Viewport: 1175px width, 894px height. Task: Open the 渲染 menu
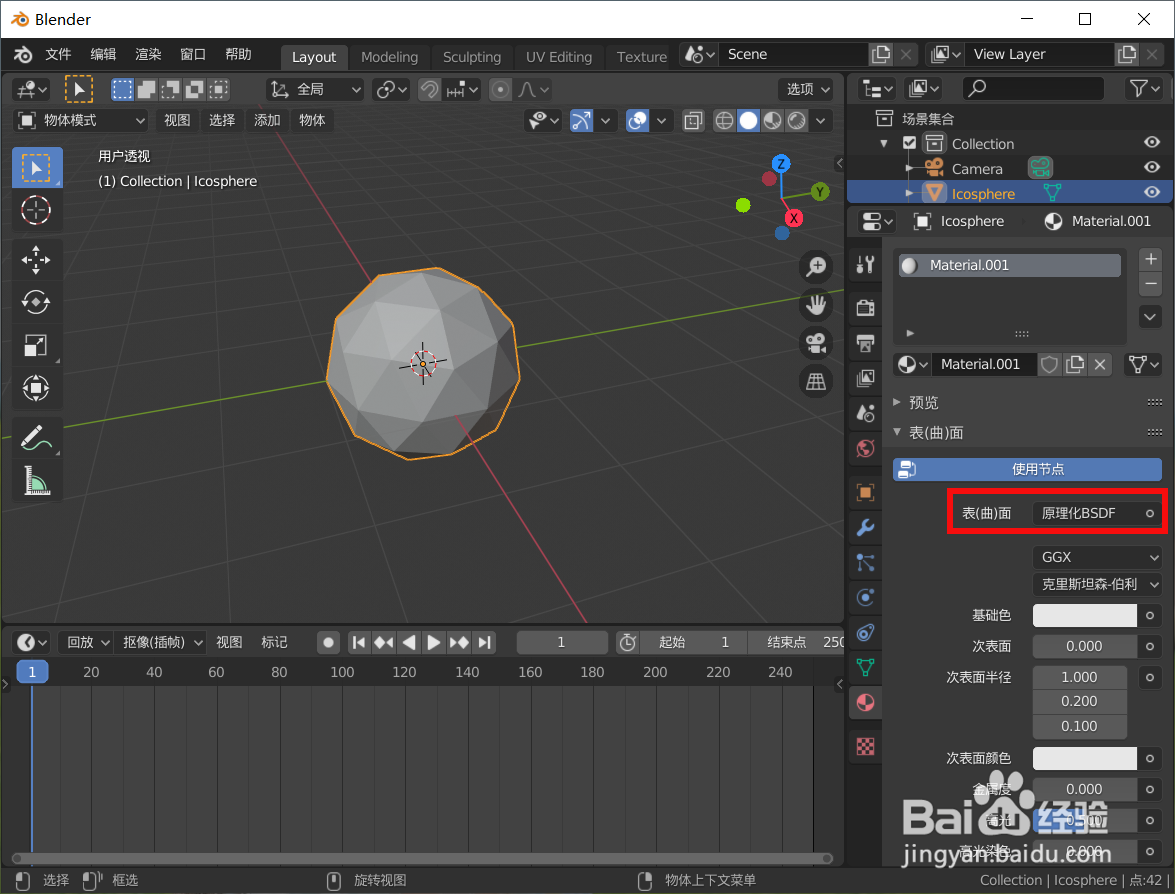(x=148, y=54)
